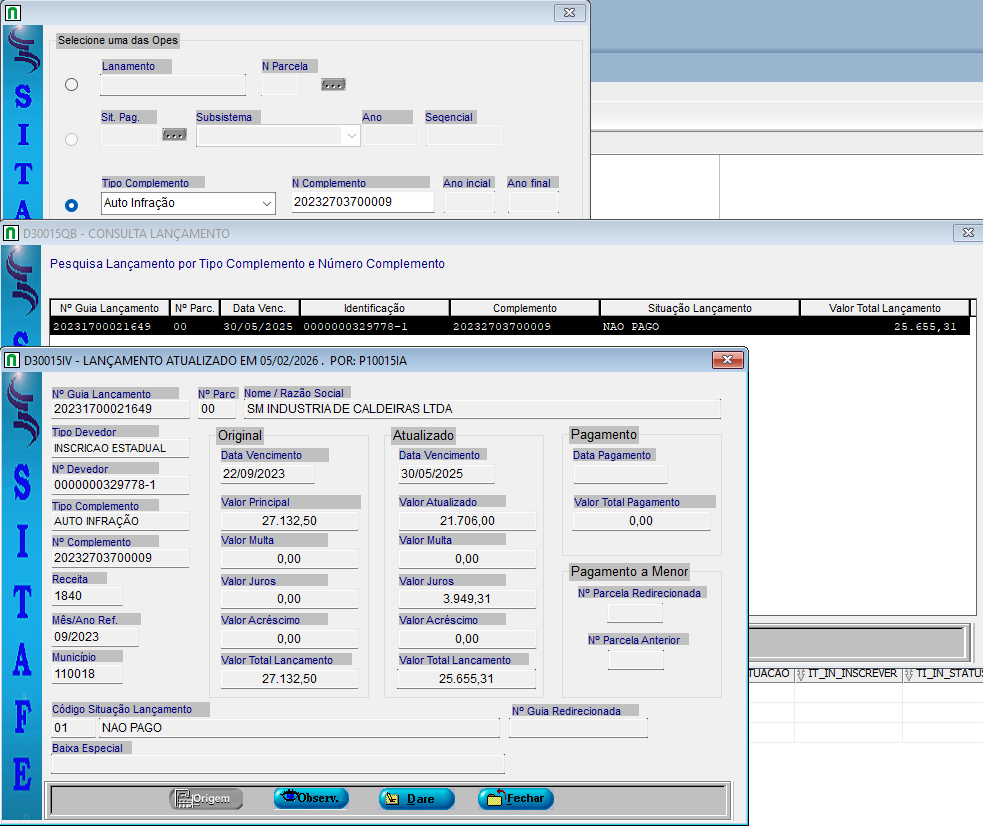This screenshot has width=983, height=832.
Task: Close the D30015IV lançamento window
Action: click(x=726, y=360)
